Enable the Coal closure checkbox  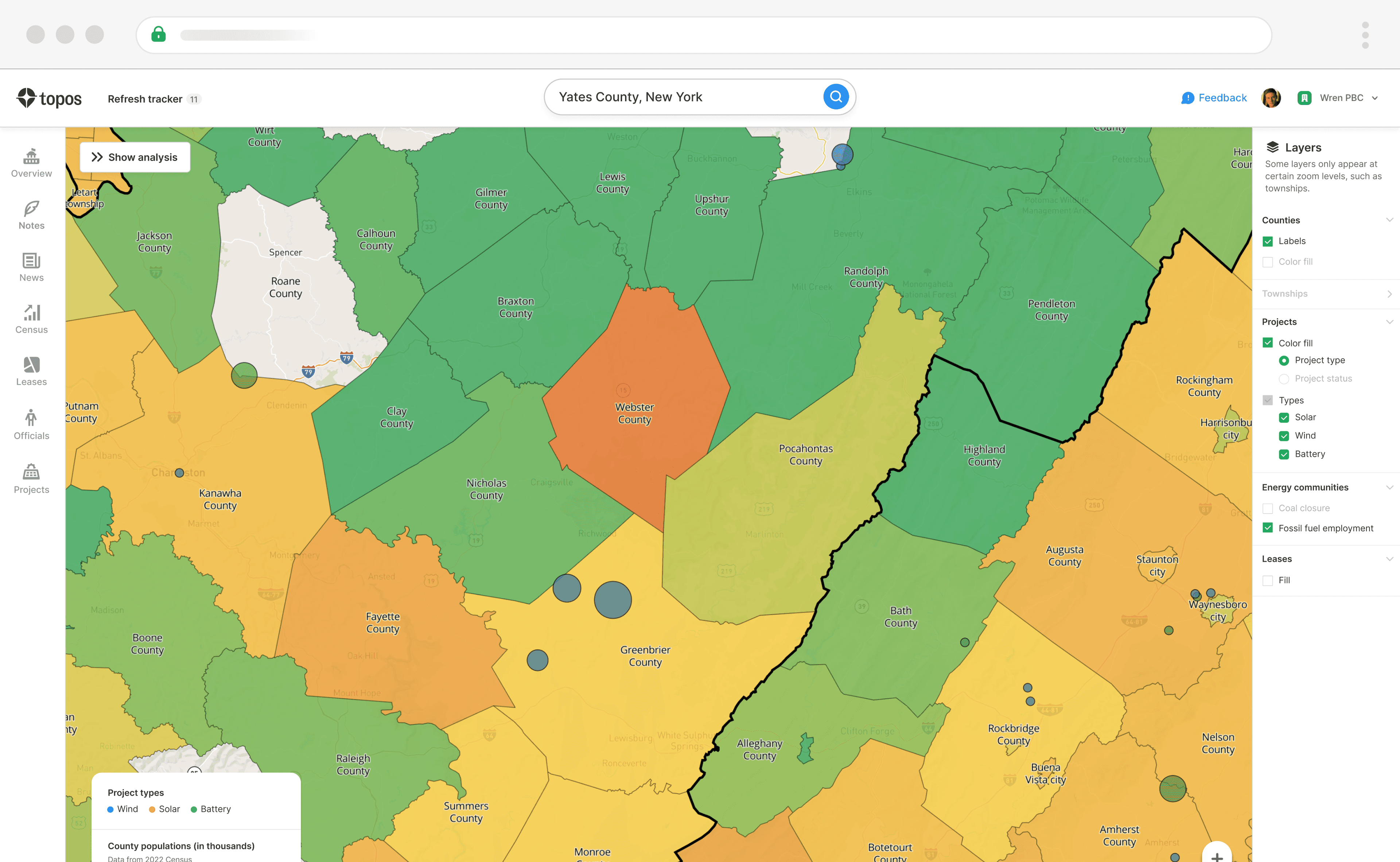[1268, 508]
